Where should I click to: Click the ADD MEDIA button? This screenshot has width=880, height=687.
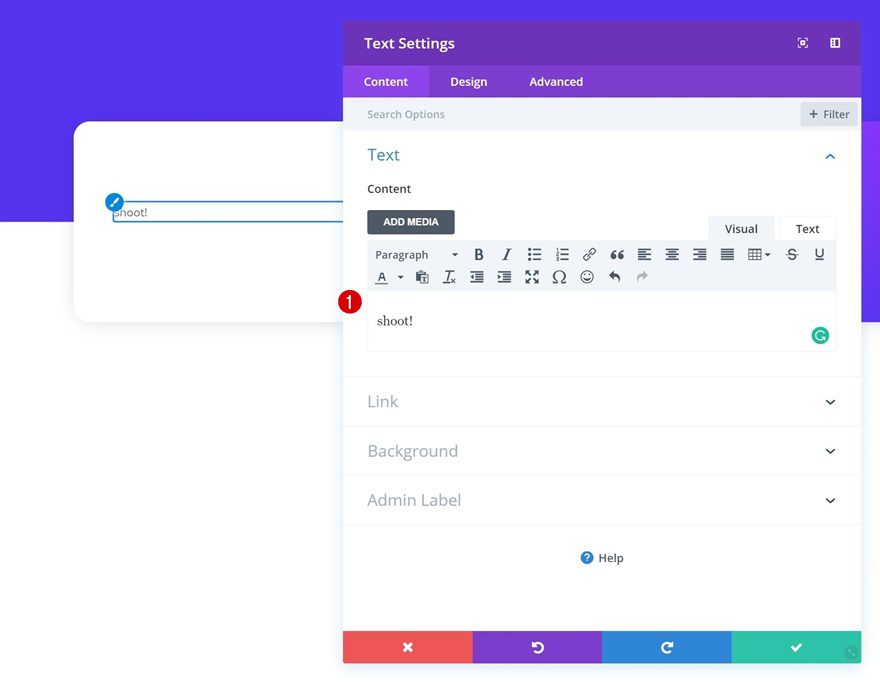[x=411, y=221]
